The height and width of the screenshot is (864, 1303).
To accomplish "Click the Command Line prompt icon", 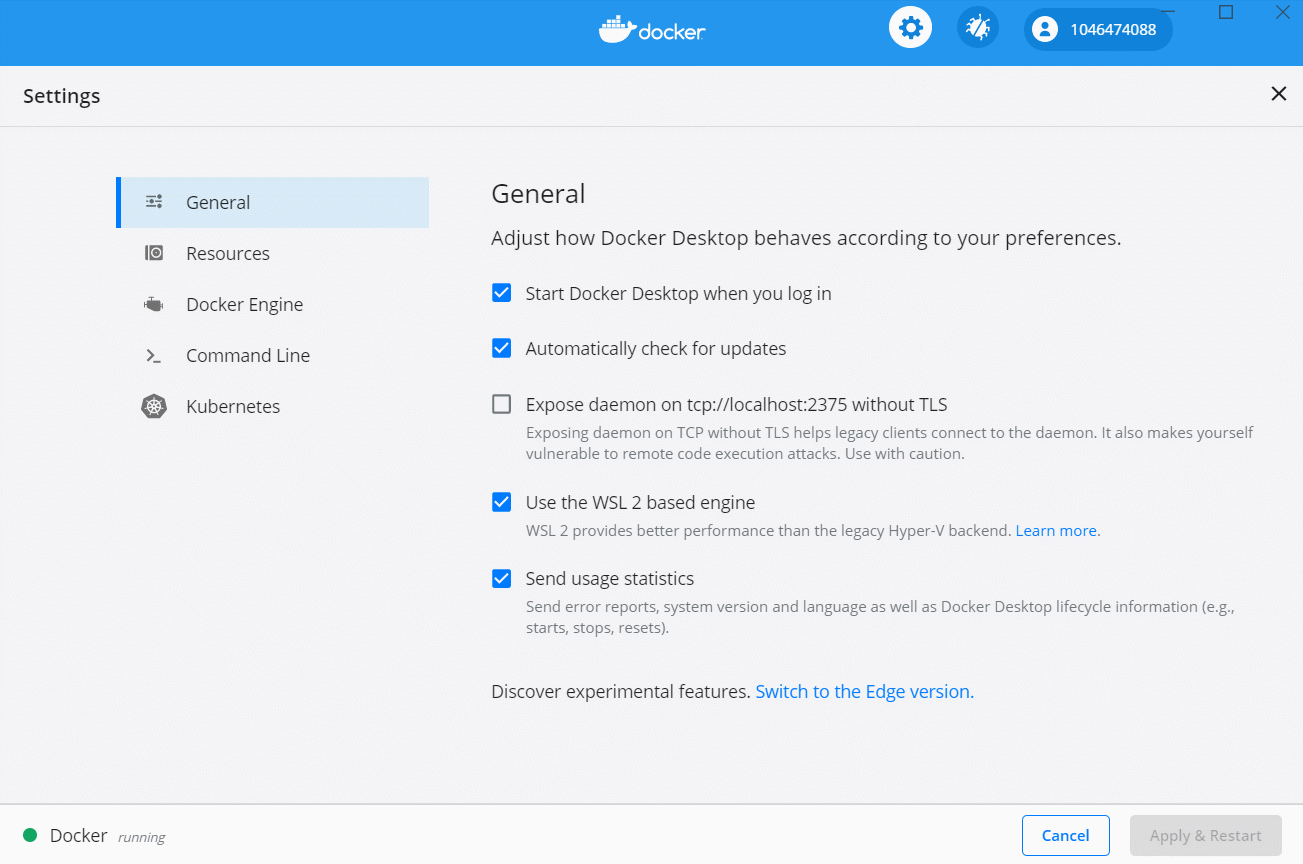I will click(x=154, y=355).
